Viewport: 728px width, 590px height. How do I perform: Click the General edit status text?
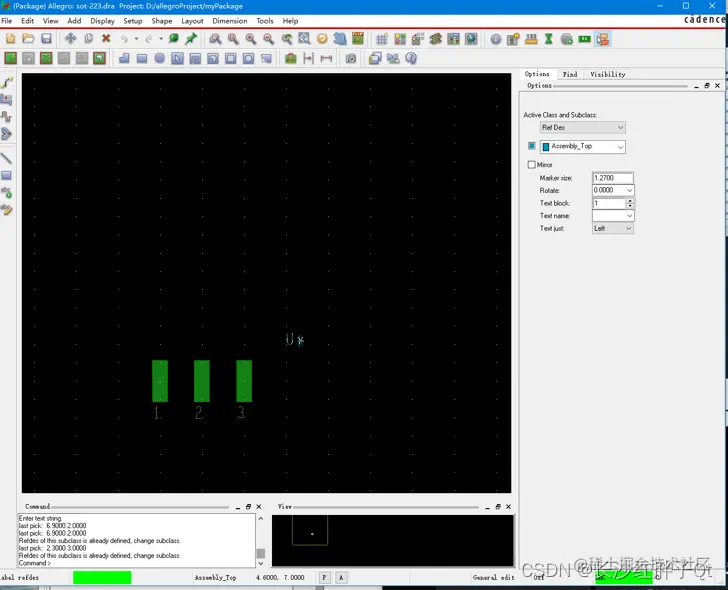(x=494, y=577)
